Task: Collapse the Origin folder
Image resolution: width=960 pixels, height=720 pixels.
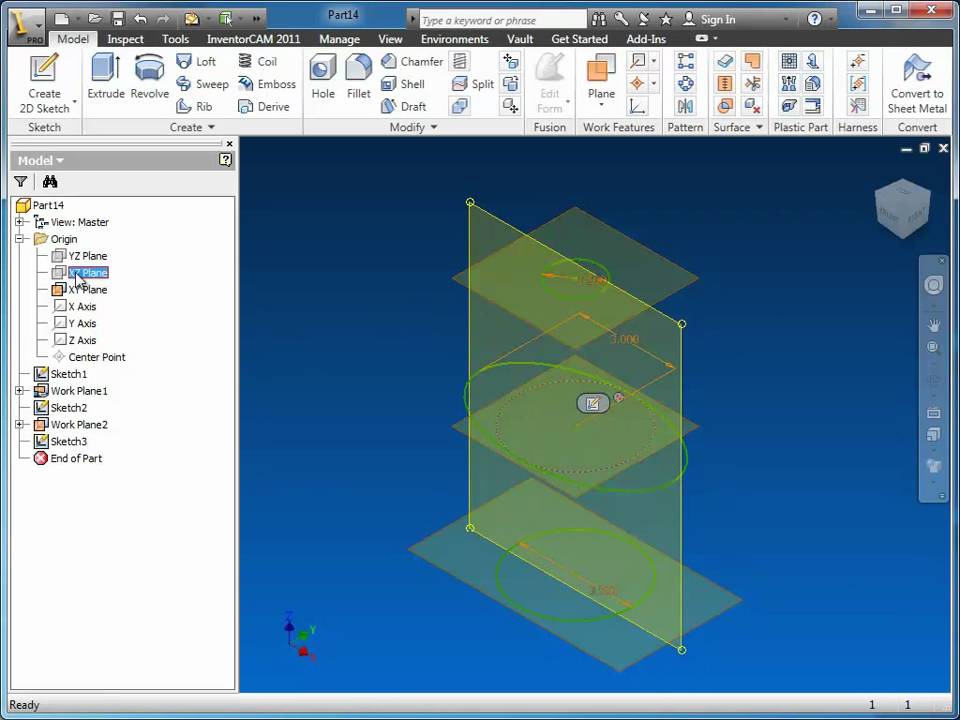Action: point(20,239)
